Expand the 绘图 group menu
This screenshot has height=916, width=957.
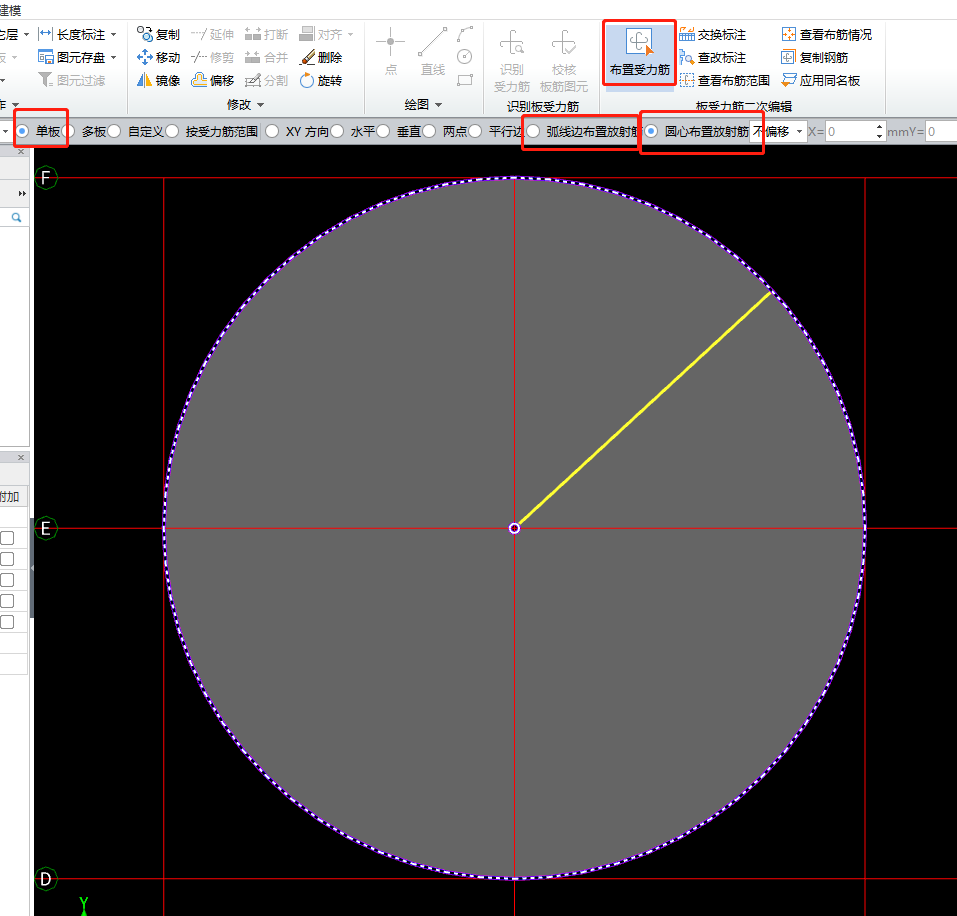tap(423, 105)
